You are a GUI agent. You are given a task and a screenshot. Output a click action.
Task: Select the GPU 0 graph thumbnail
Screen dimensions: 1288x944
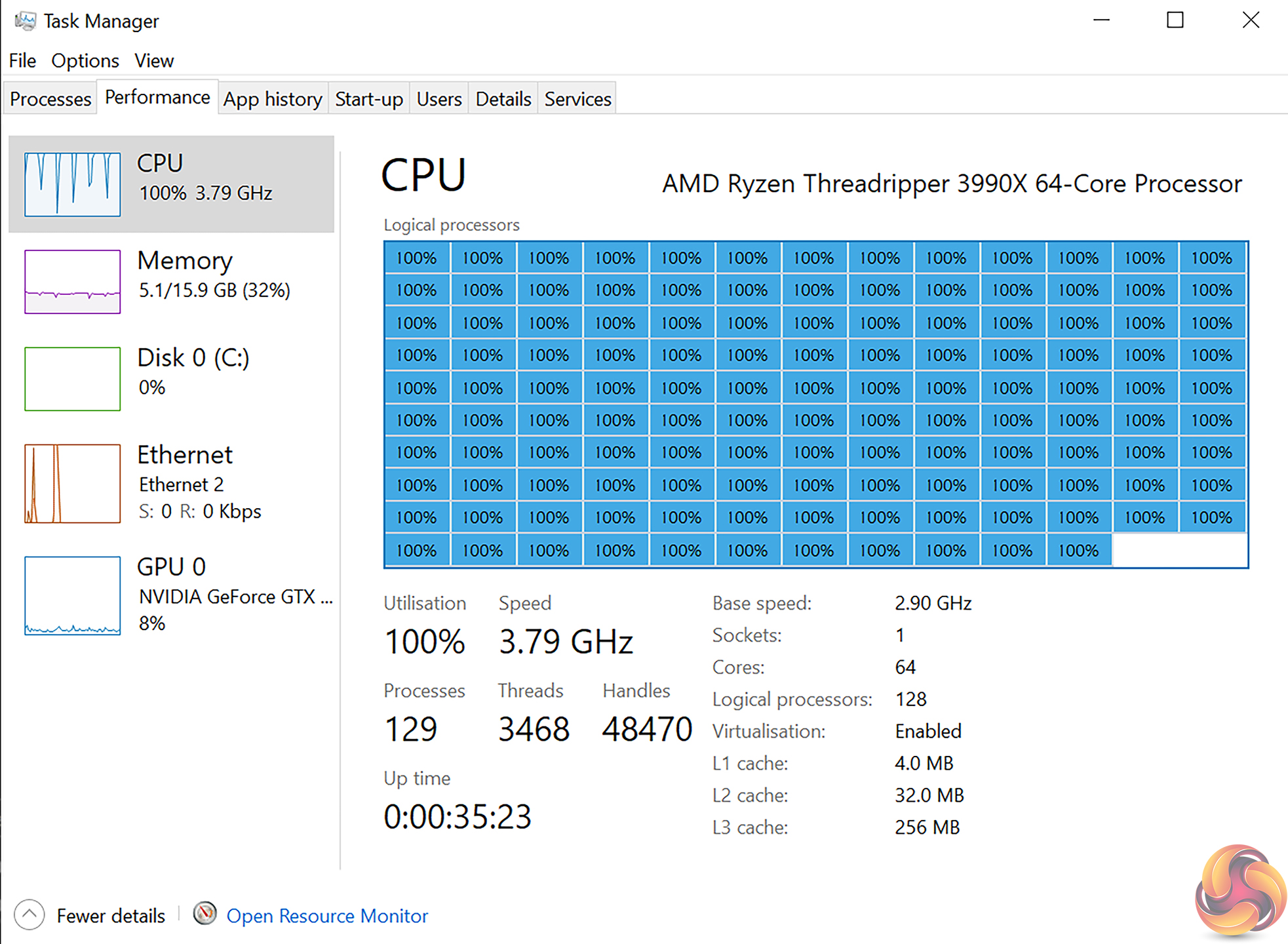pos(72,595)
